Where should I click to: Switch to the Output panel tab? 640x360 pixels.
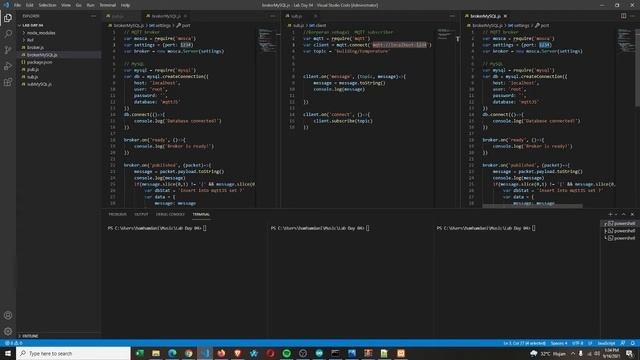pyautogui.click(x=141, y=214)
